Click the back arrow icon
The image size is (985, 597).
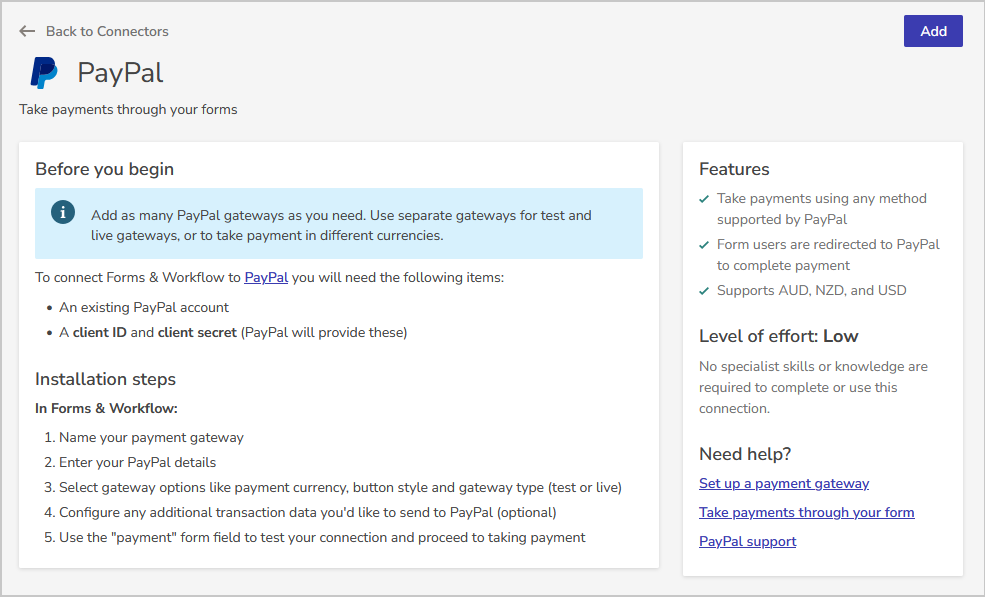coord(27,31)
